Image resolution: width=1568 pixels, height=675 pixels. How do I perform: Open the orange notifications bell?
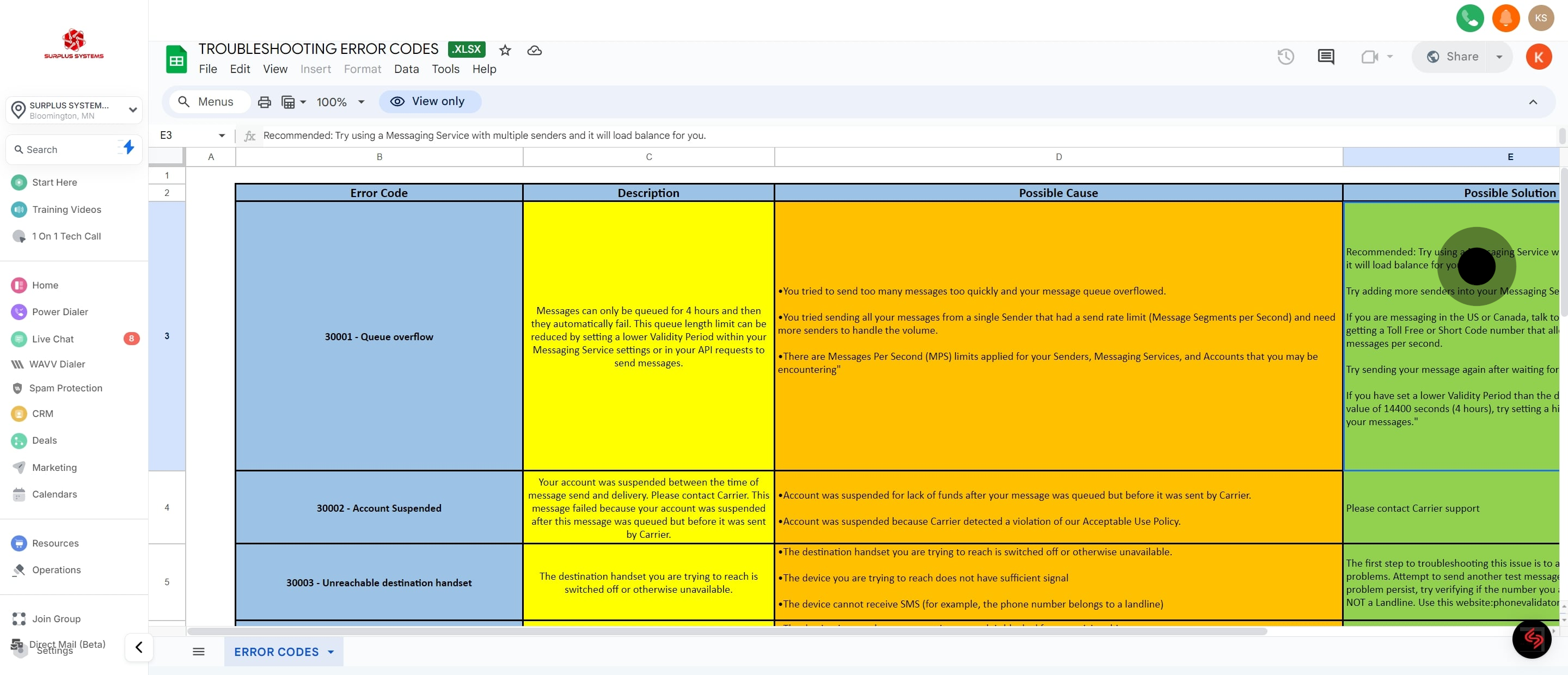pos(1505,17)
